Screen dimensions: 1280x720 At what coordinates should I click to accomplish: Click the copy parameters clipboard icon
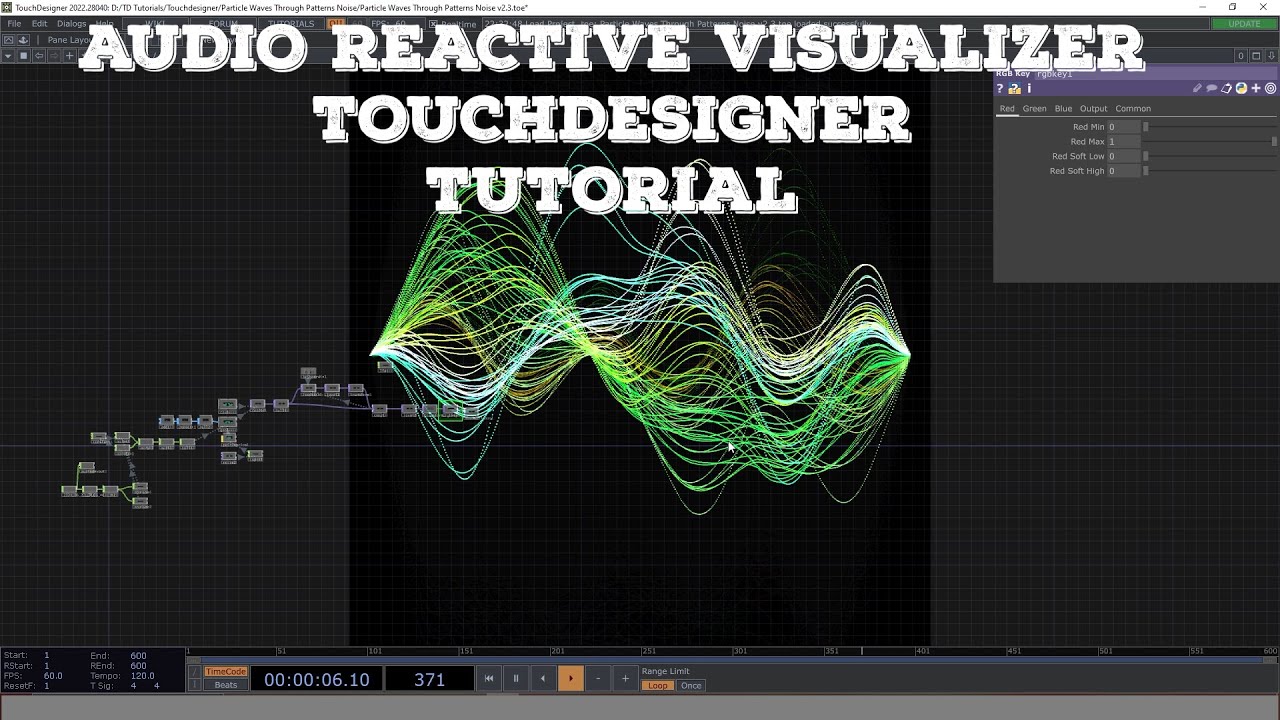coord(1226,88)
